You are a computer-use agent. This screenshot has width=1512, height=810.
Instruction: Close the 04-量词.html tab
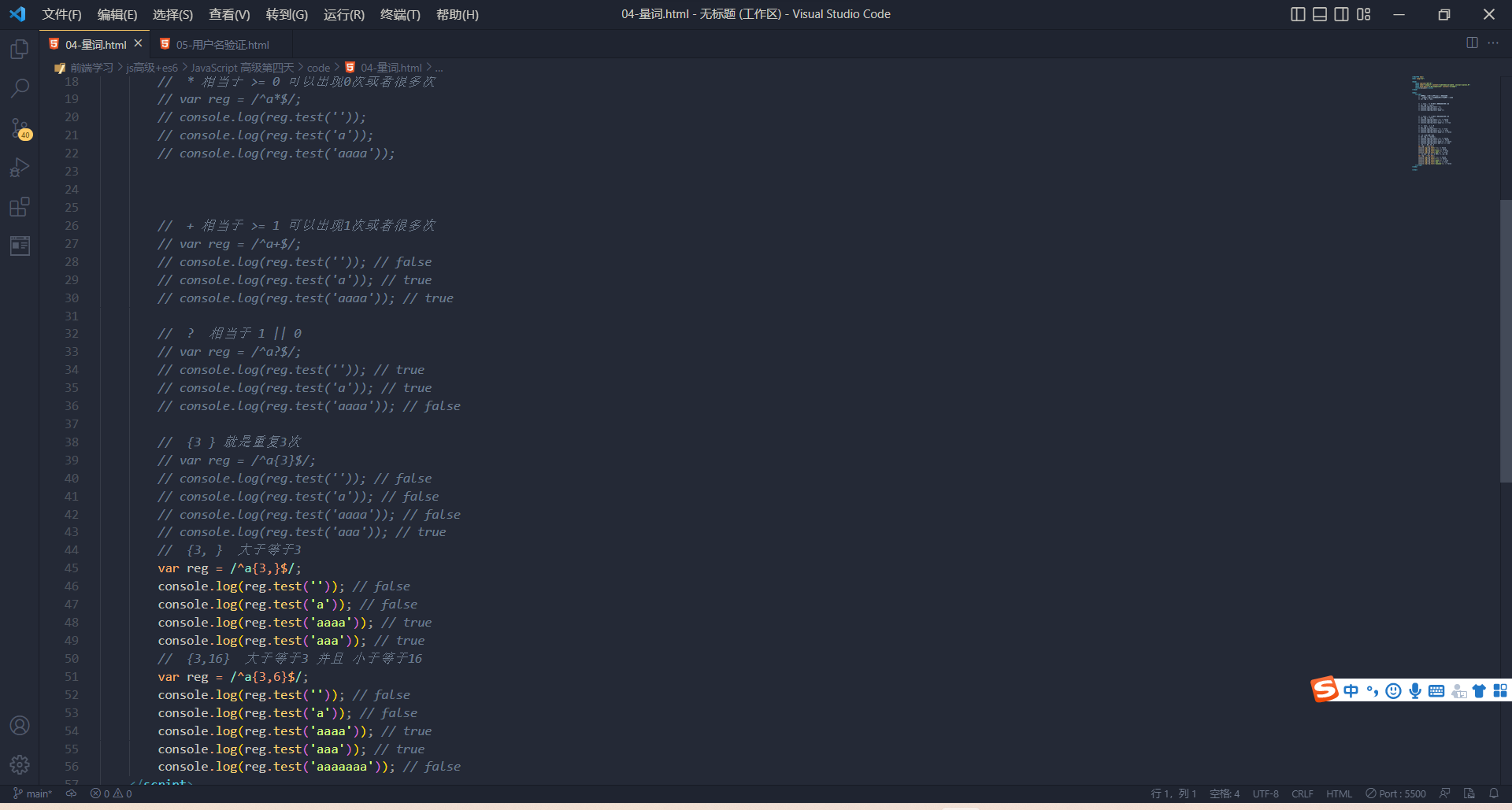click(x=138, y=44)
